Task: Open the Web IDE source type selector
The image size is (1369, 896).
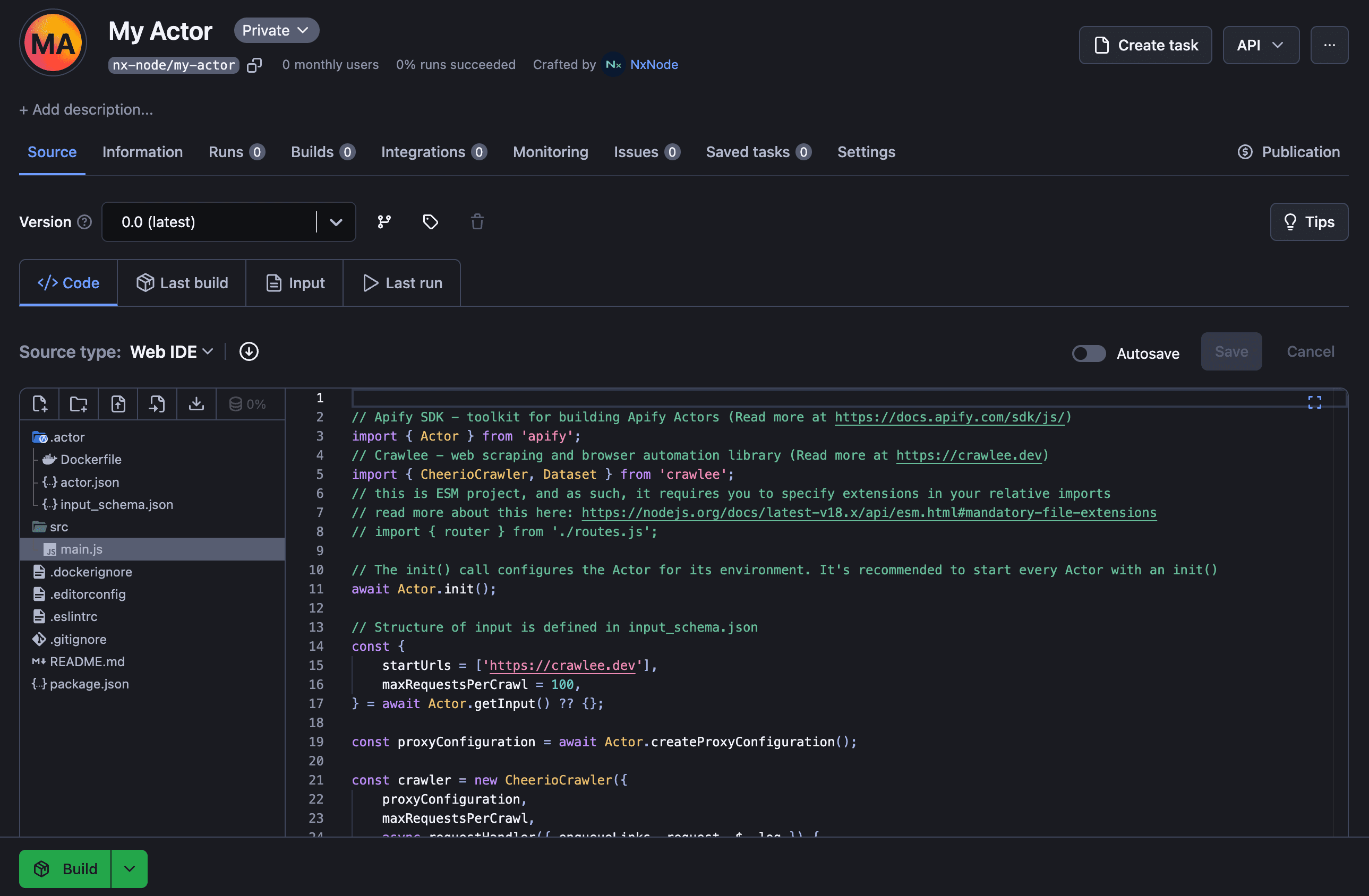Action: 171,351
